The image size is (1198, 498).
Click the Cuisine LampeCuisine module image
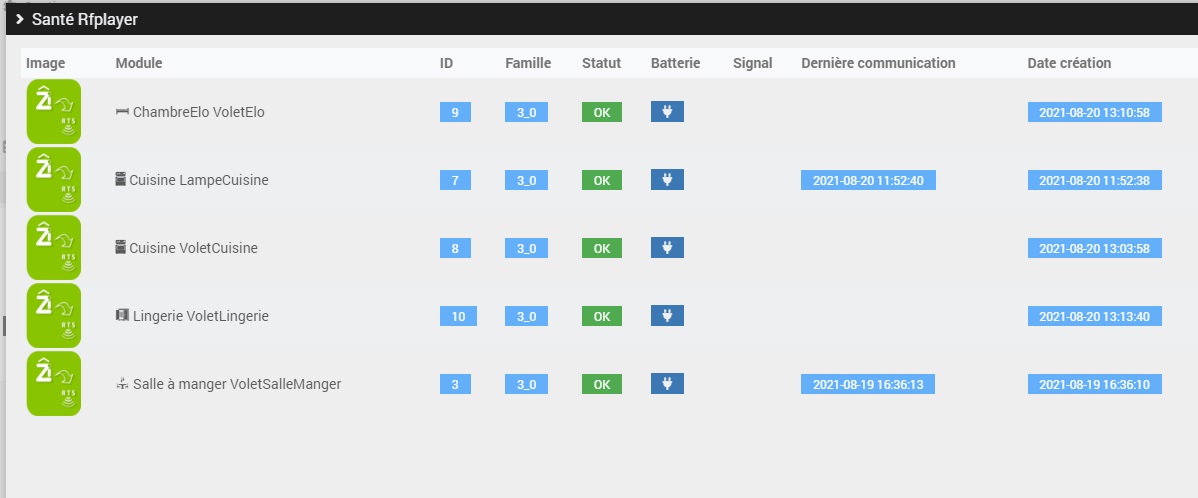pyautogui.click(x=53, y=180)
